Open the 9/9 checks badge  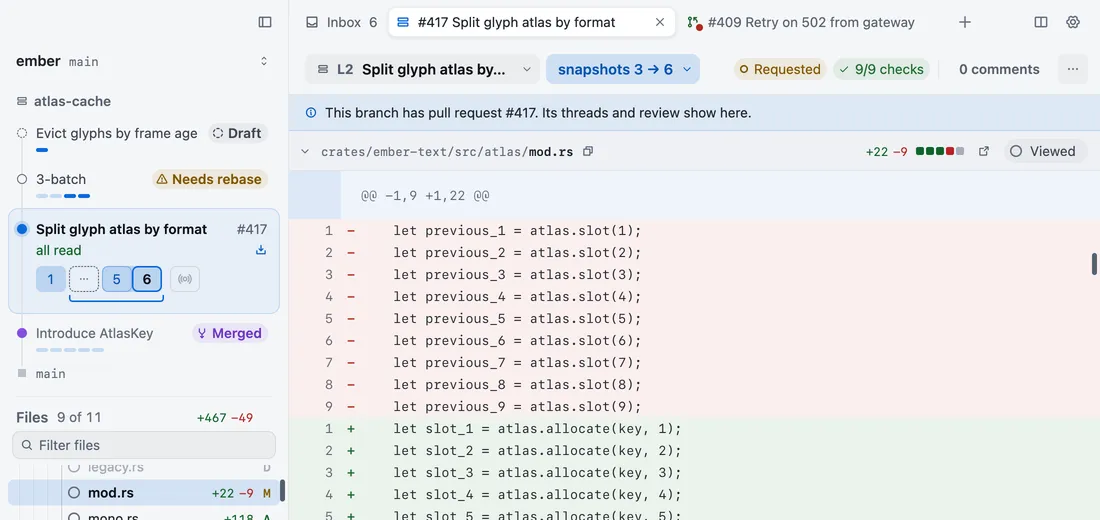pos(881,69)
